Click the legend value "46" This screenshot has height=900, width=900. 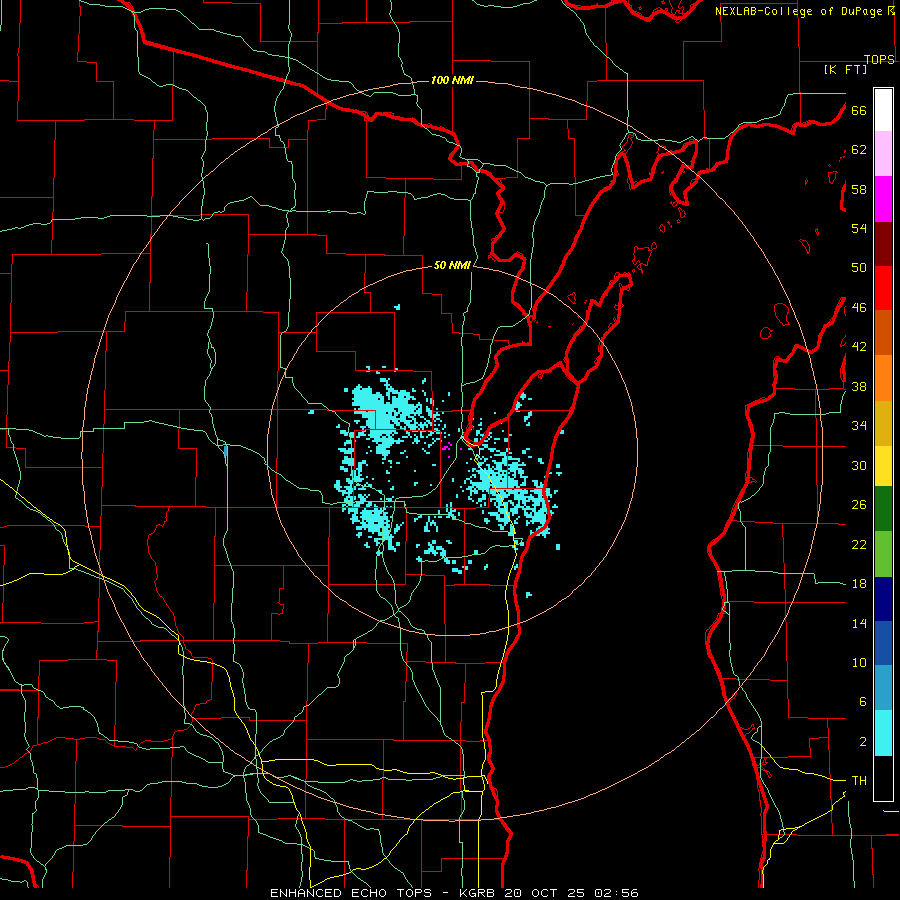859,308
